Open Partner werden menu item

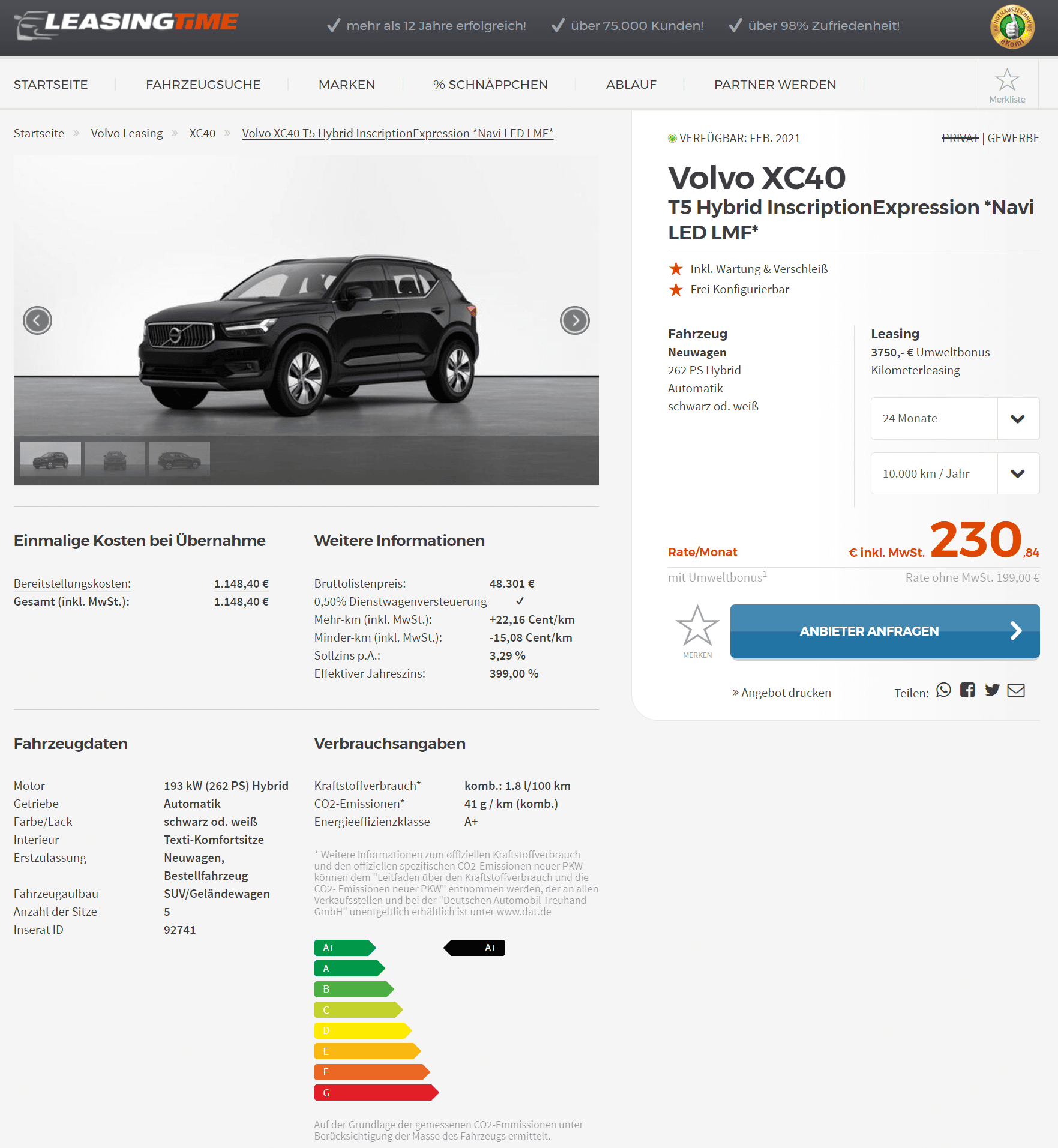[x=775, y=85]
